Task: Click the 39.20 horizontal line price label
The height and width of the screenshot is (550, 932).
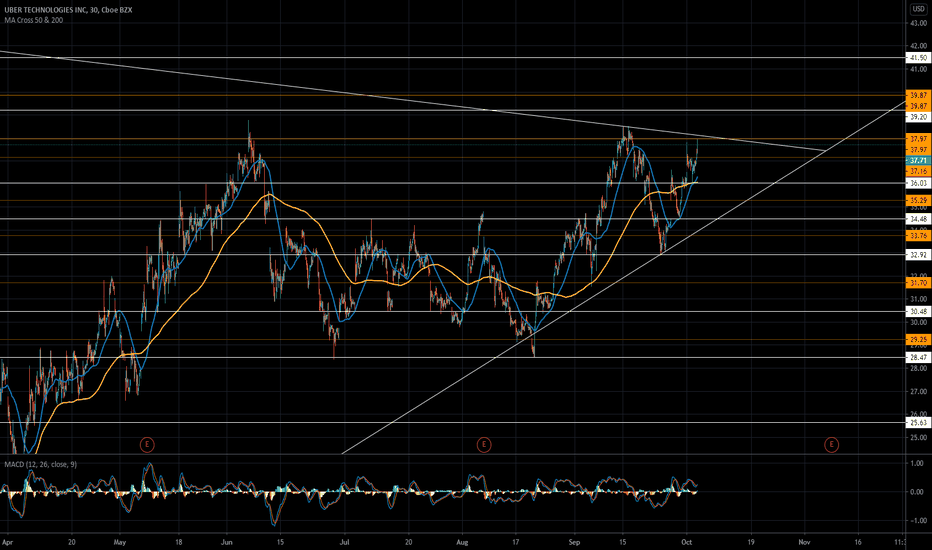Action: (x=918, y=117)
